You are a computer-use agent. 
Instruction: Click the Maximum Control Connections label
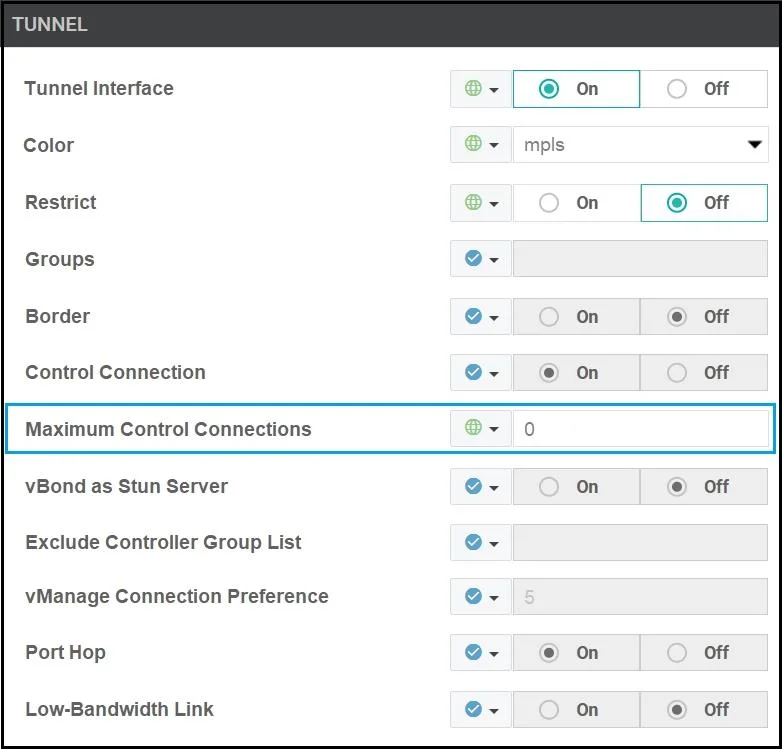tap(168, 429)
